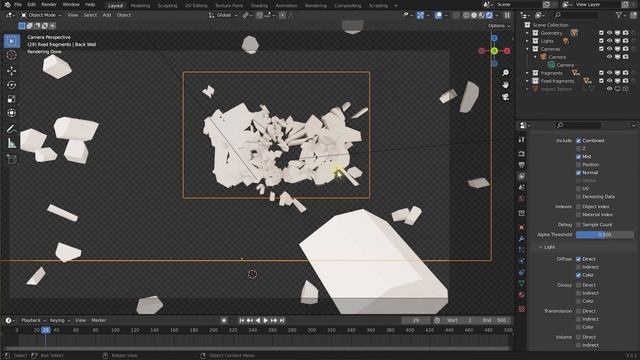Open the Scene properties tab

[521, 187]
